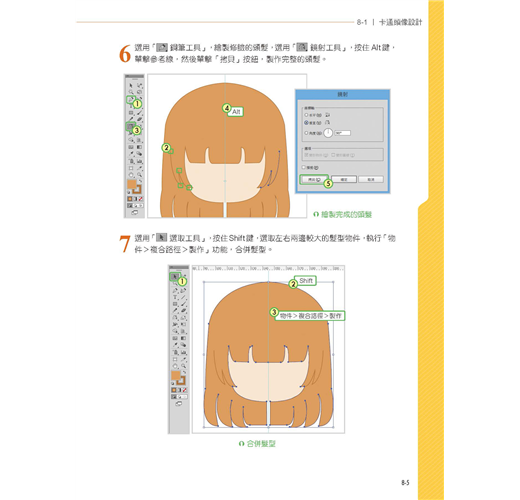The width and height of the screenshot is (520, 500).
Task: Choose the angle radio button
Action: click(x=306, y=133)
